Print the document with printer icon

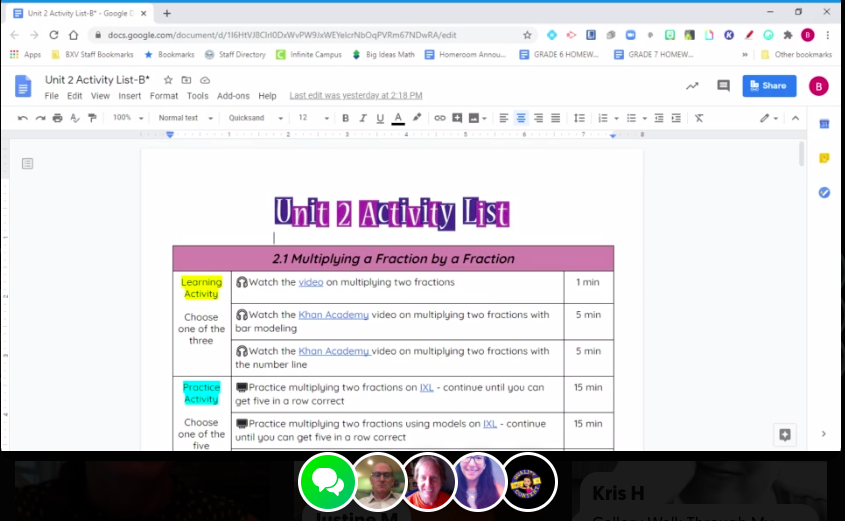pos(57,118)
